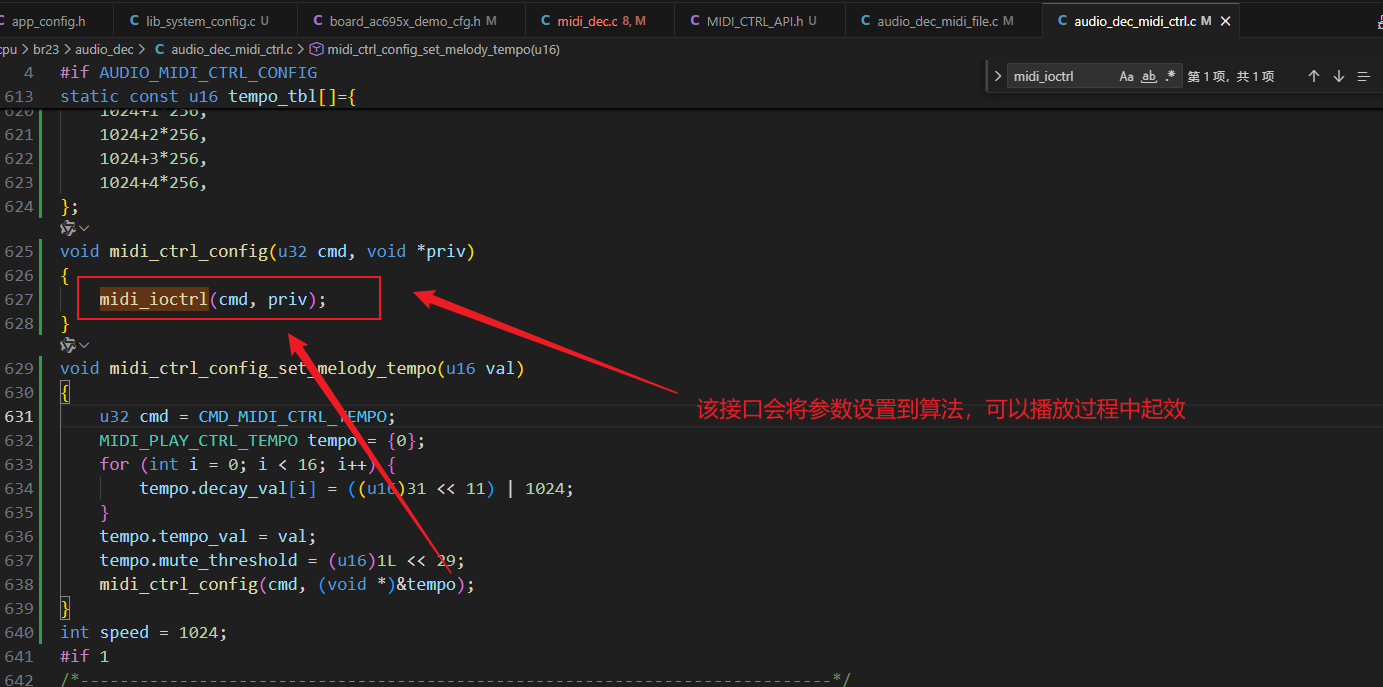Toggle Find in Selection lines icon
1383x687 pixels.
point(1363,76)
